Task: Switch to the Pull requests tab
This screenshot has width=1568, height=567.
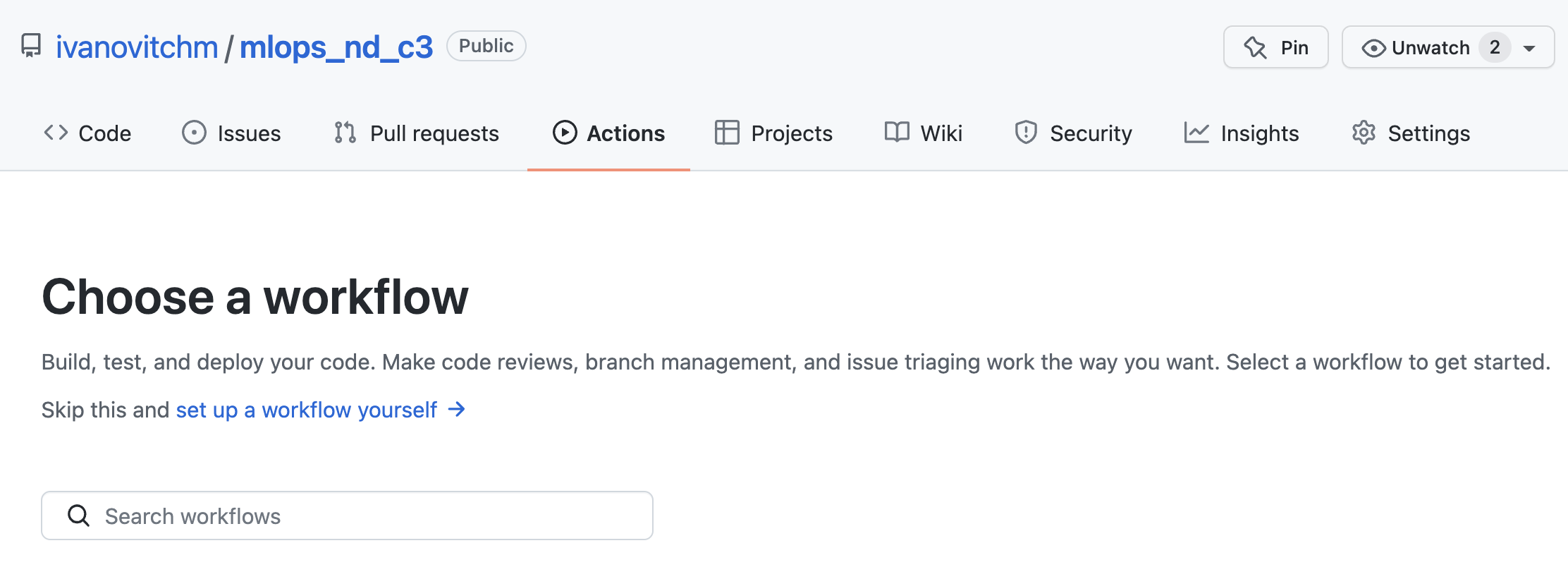Action: point(417,133)
